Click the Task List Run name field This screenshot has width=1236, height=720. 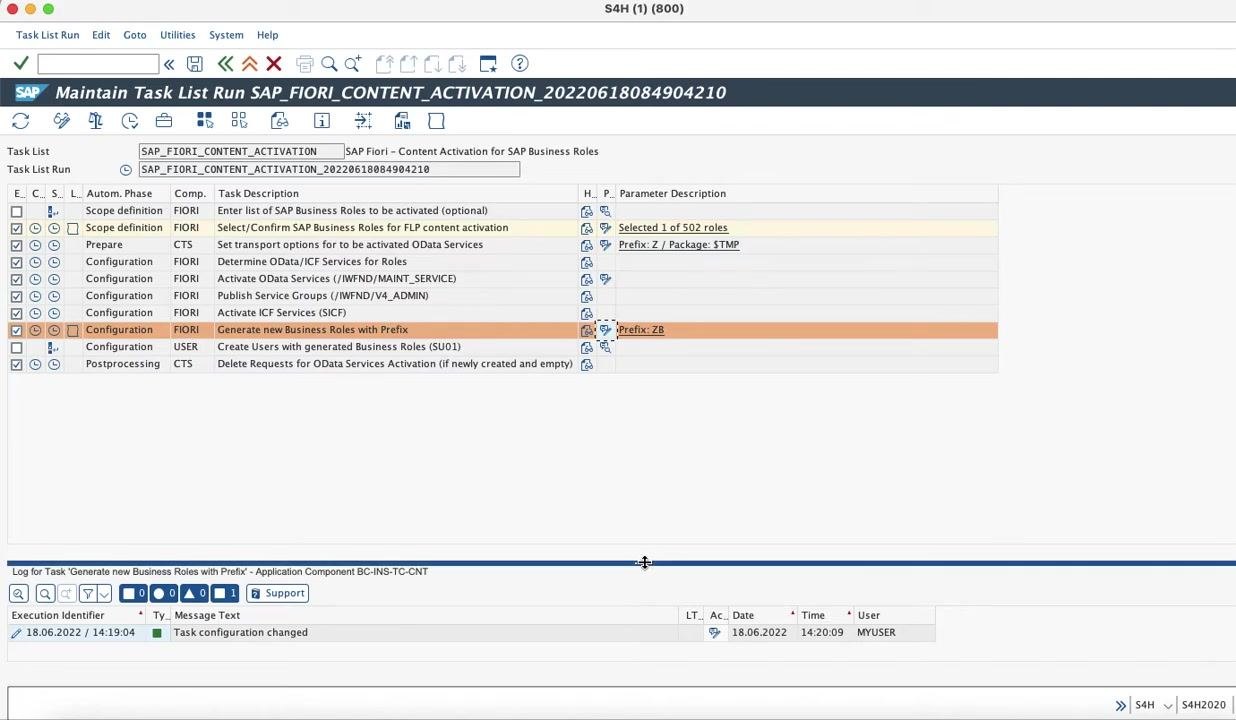[x=329, y=169]
